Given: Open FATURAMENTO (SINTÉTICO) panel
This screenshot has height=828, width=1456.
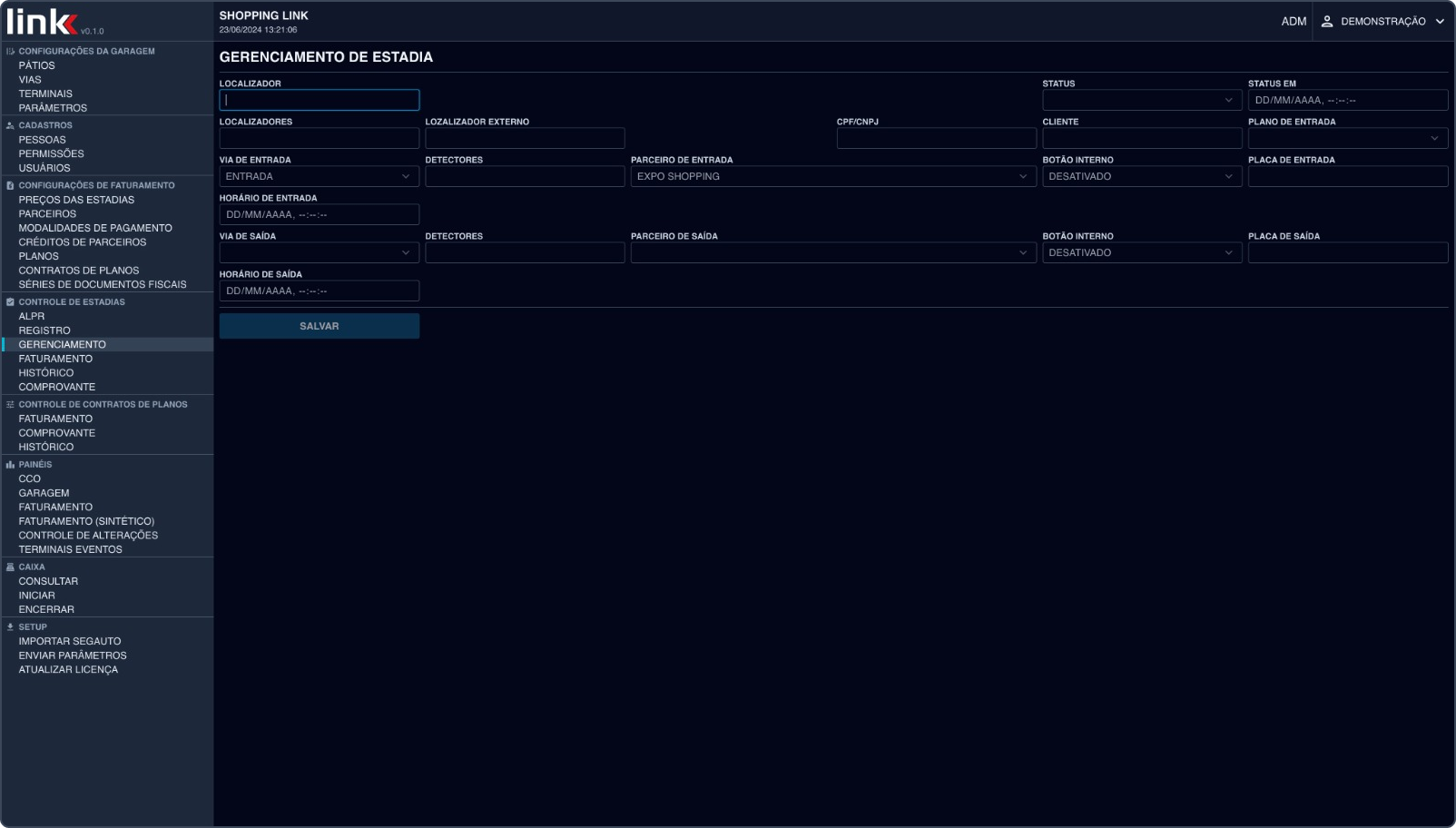Looking at the screenshot, I should click(x=86, y=521).
